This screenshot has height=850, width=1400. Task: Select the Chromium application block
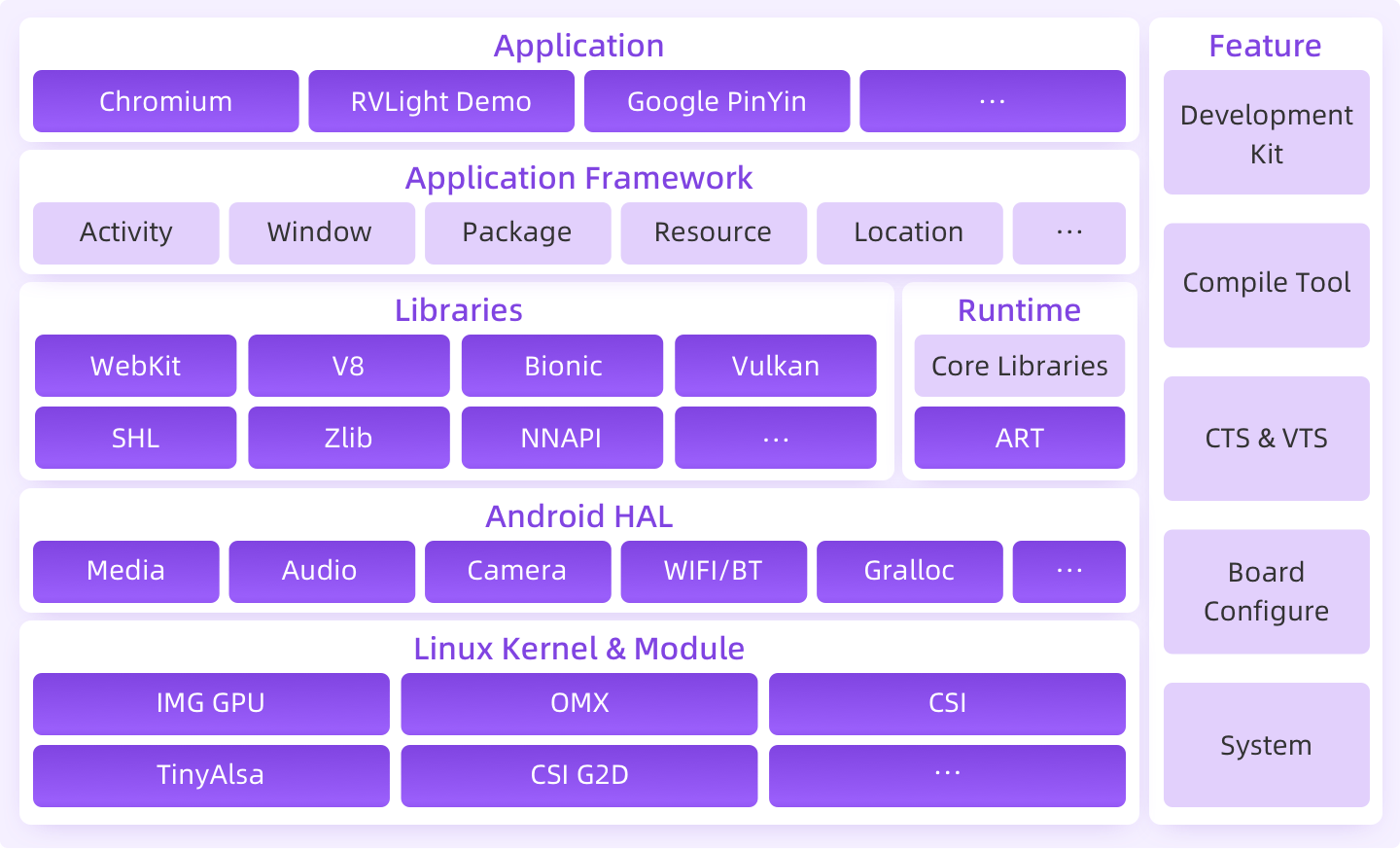pos(165,101)
